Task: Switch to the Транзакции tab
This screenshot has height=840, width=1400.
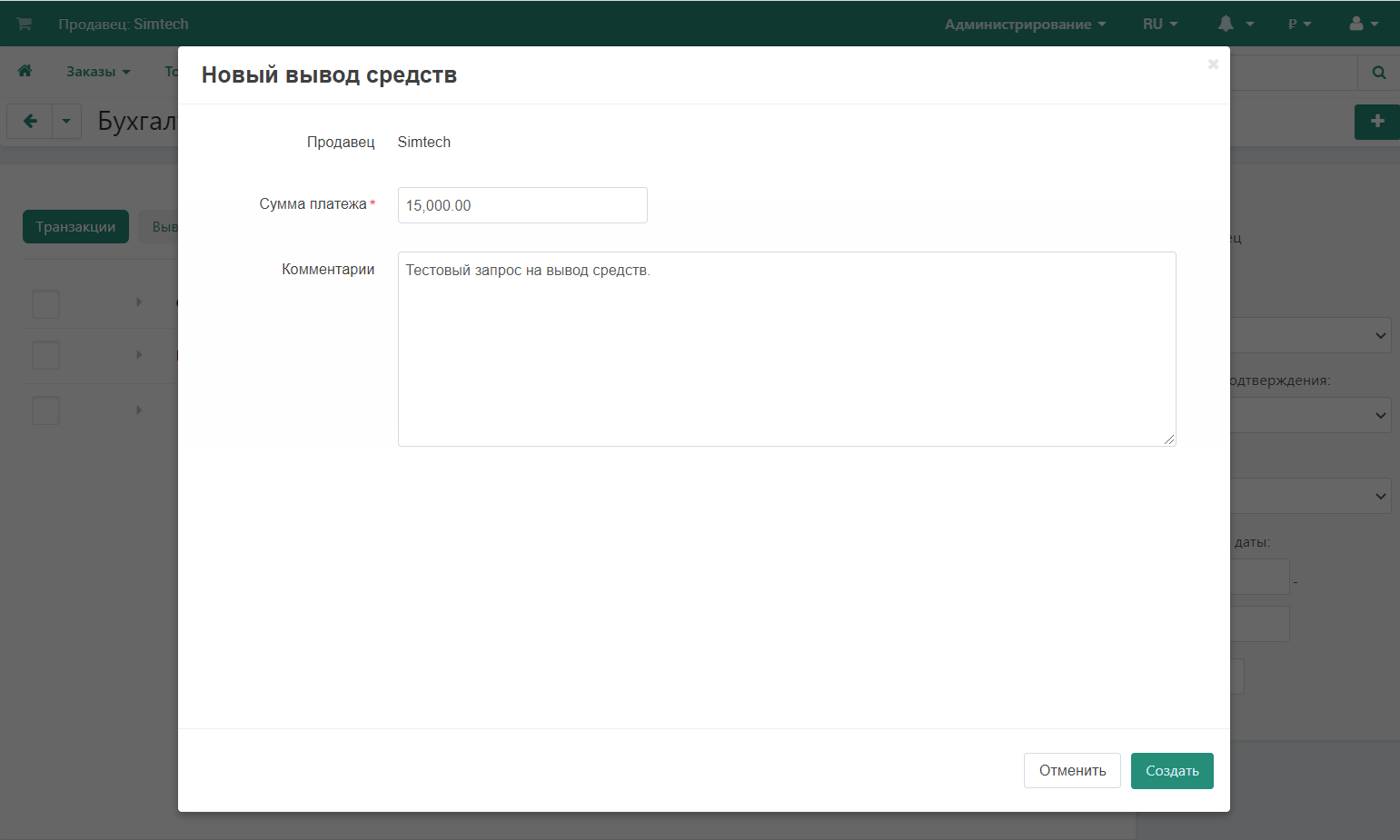Action: click(x=75, y=227)
